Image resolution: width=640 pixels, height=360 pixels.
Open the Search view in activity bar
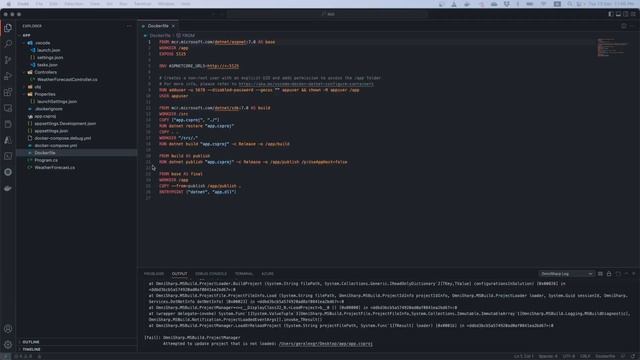pos(8,44)
